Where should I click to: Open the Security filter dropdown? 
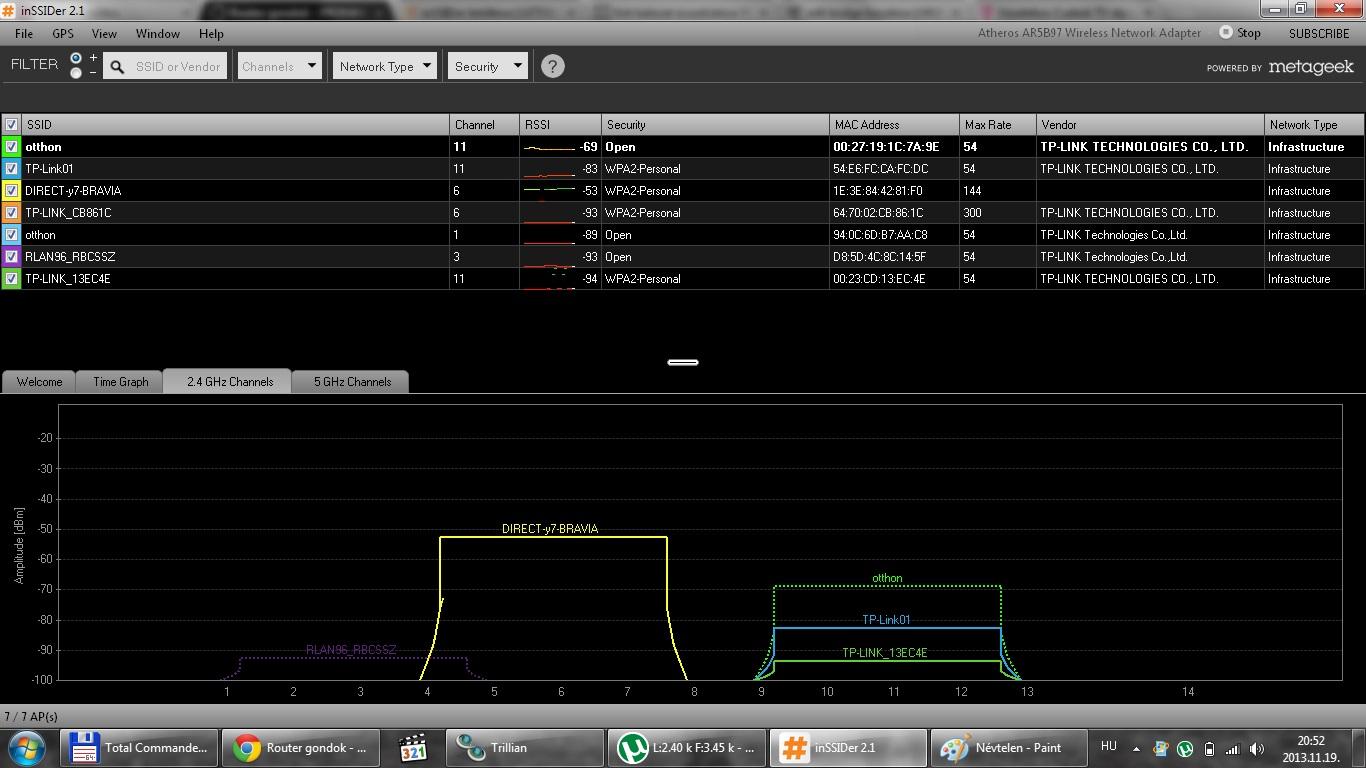click(487, 66)
